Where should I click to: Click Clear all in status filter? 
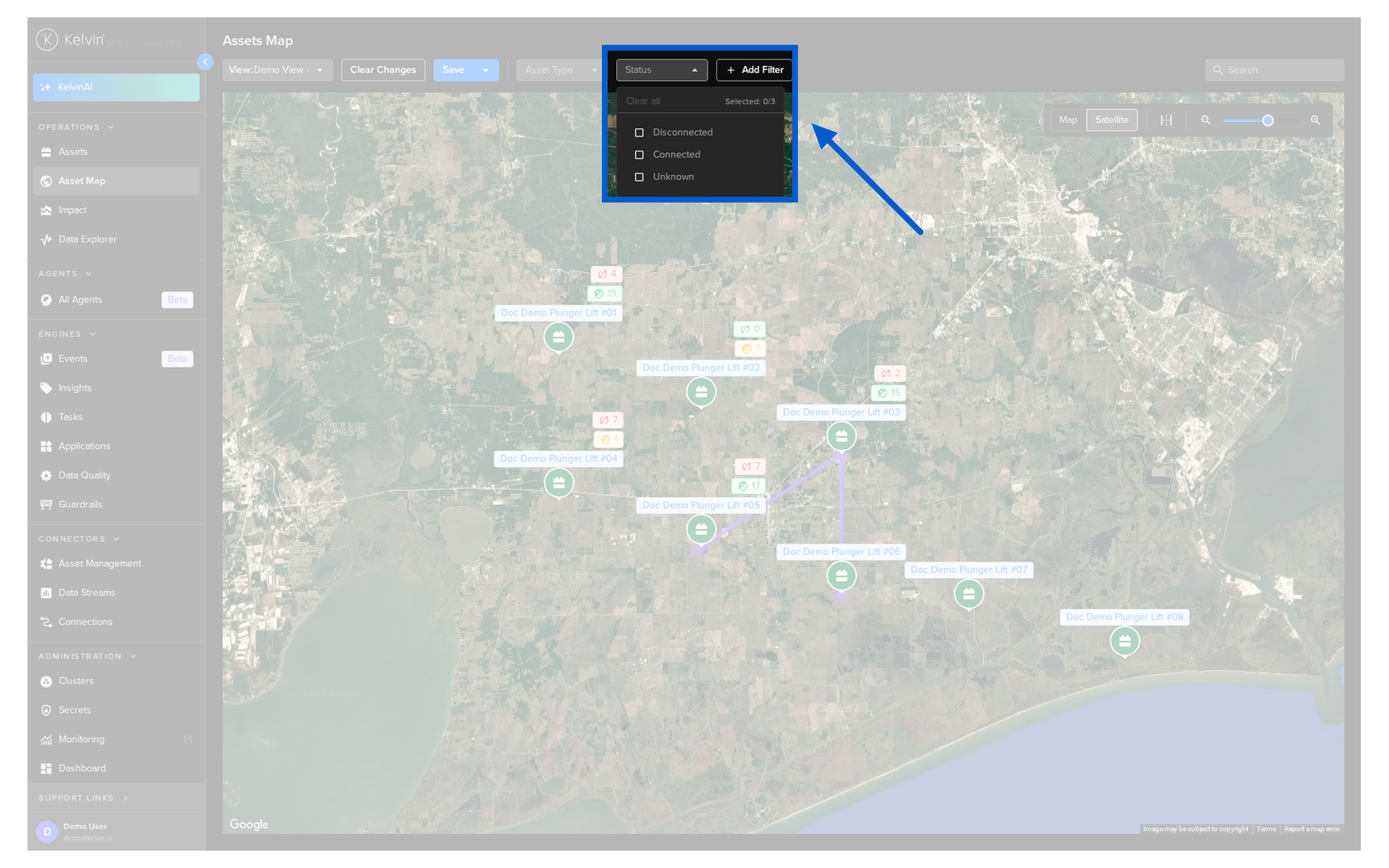point(642,101)
